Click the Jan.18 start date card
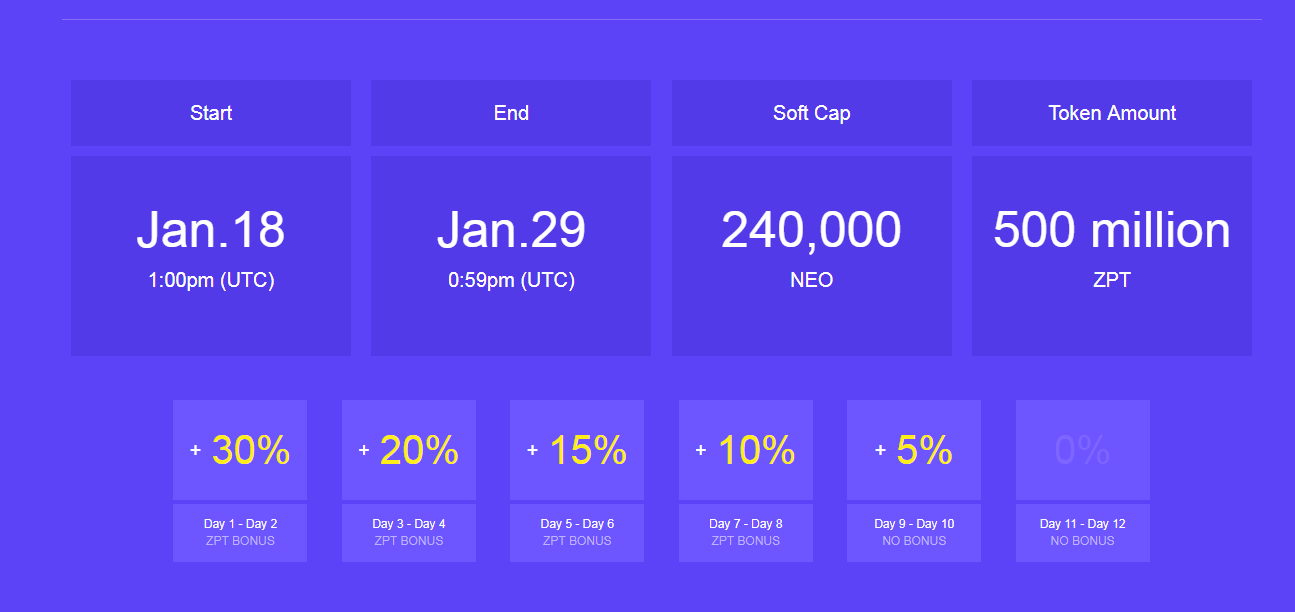Screen dimensions: 1295x612 coord(211,256)
